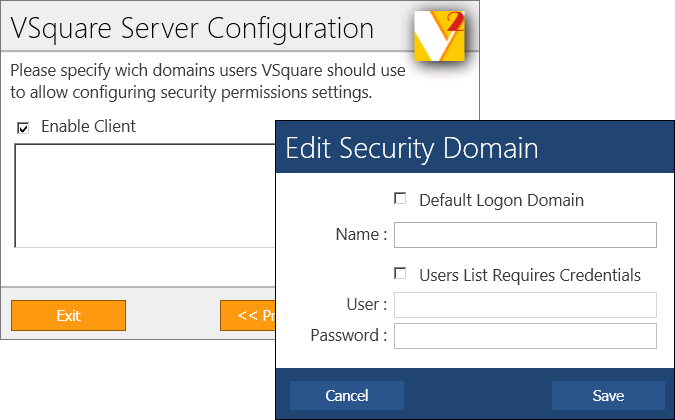Click the VSquare logo icon
The width and height of the screenshot is (675, 420).
(439, 36)
